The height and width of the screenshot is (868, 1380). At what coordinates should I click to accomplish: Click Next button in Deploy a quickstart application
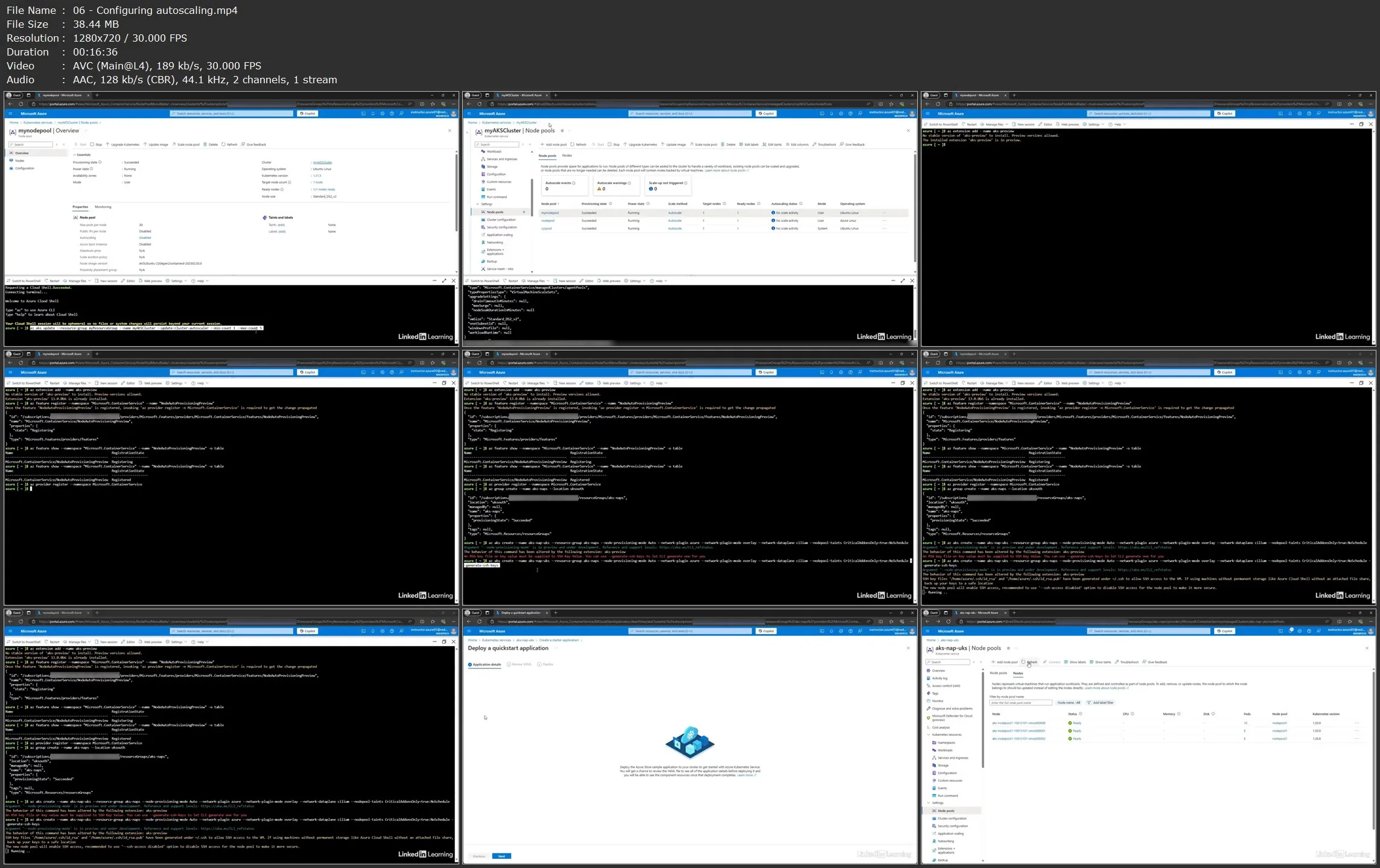click(x=501, y=857)
